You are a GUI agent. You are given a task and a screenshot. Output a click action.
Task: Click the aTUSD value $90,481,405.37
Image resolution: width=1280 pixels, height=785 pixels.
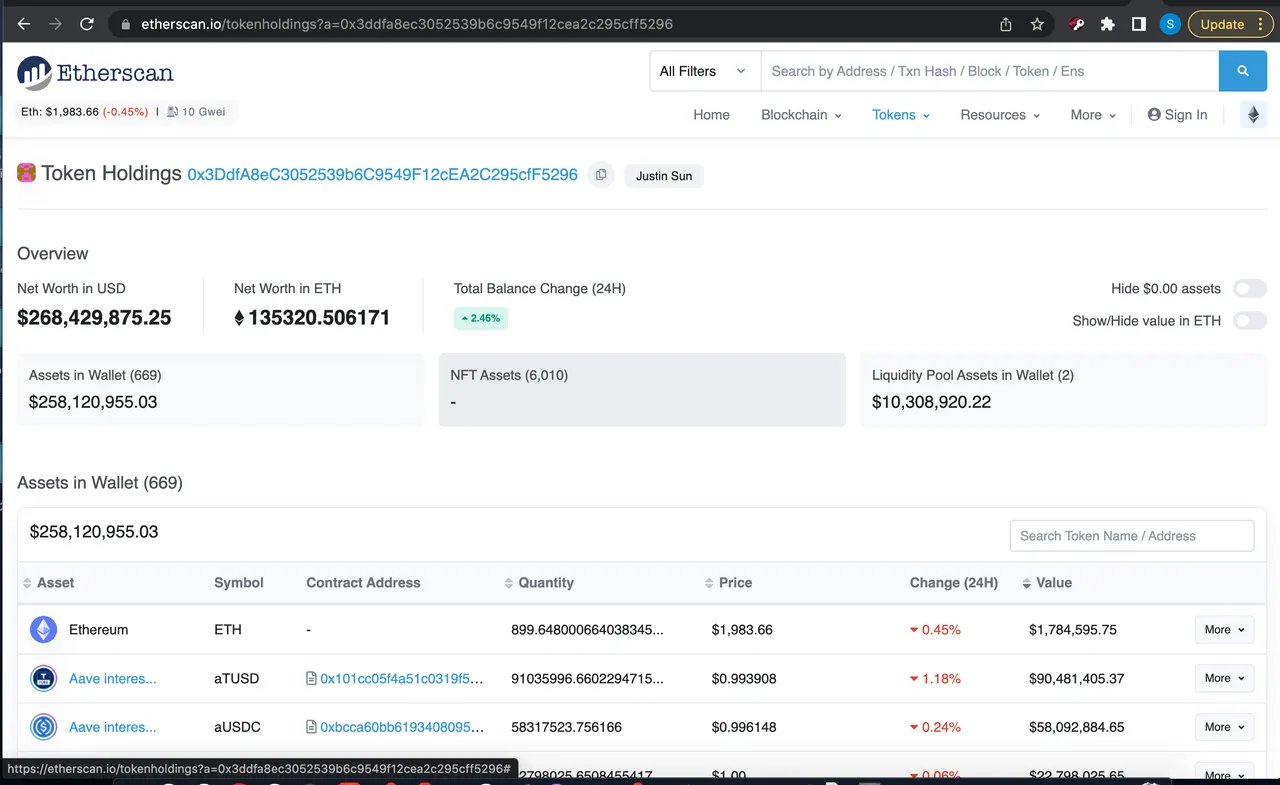[1077, 679]
